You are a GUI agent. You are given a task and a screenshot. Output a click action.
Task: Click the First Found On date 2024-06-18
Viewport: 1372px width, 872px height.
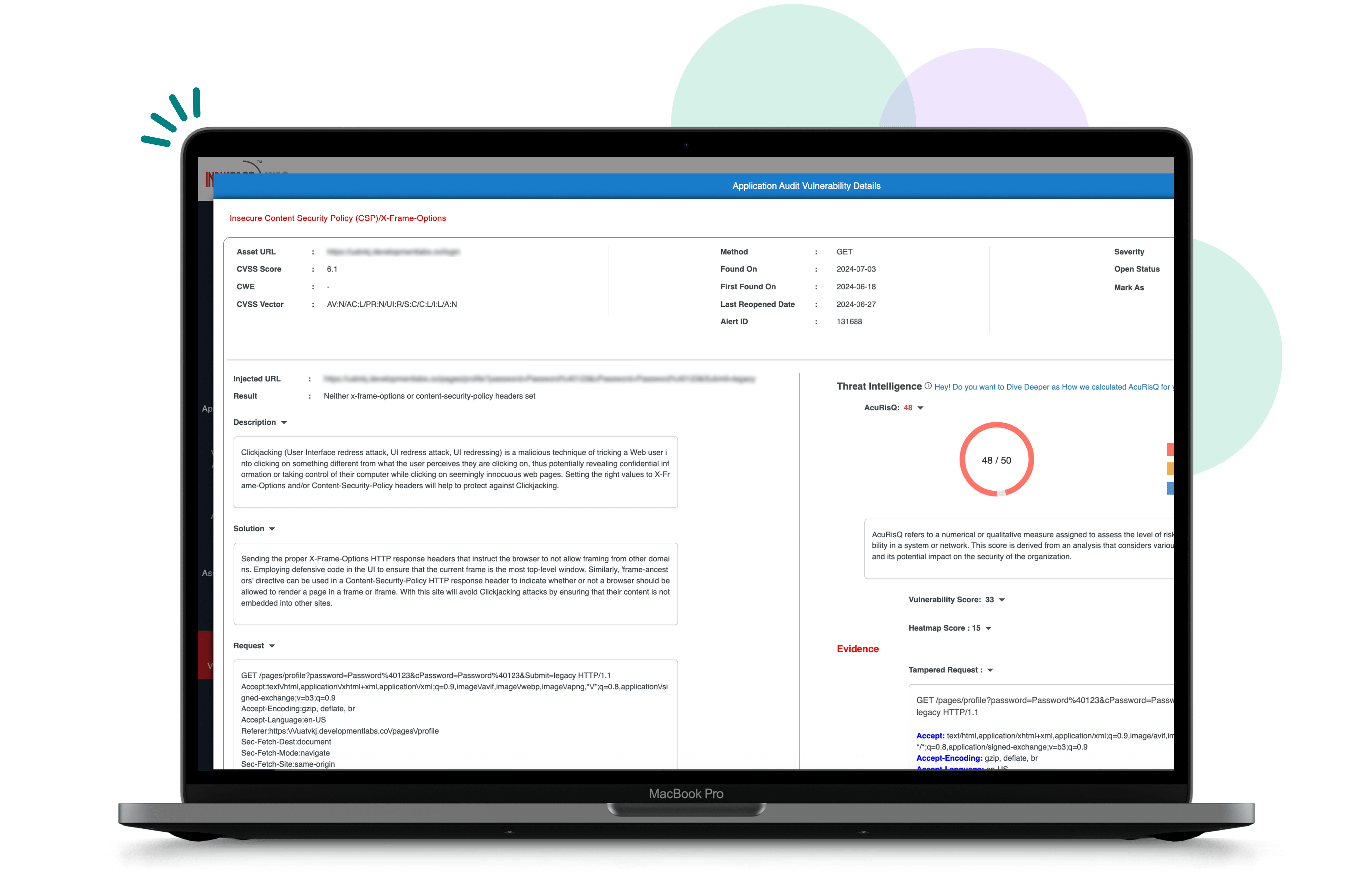856,287
